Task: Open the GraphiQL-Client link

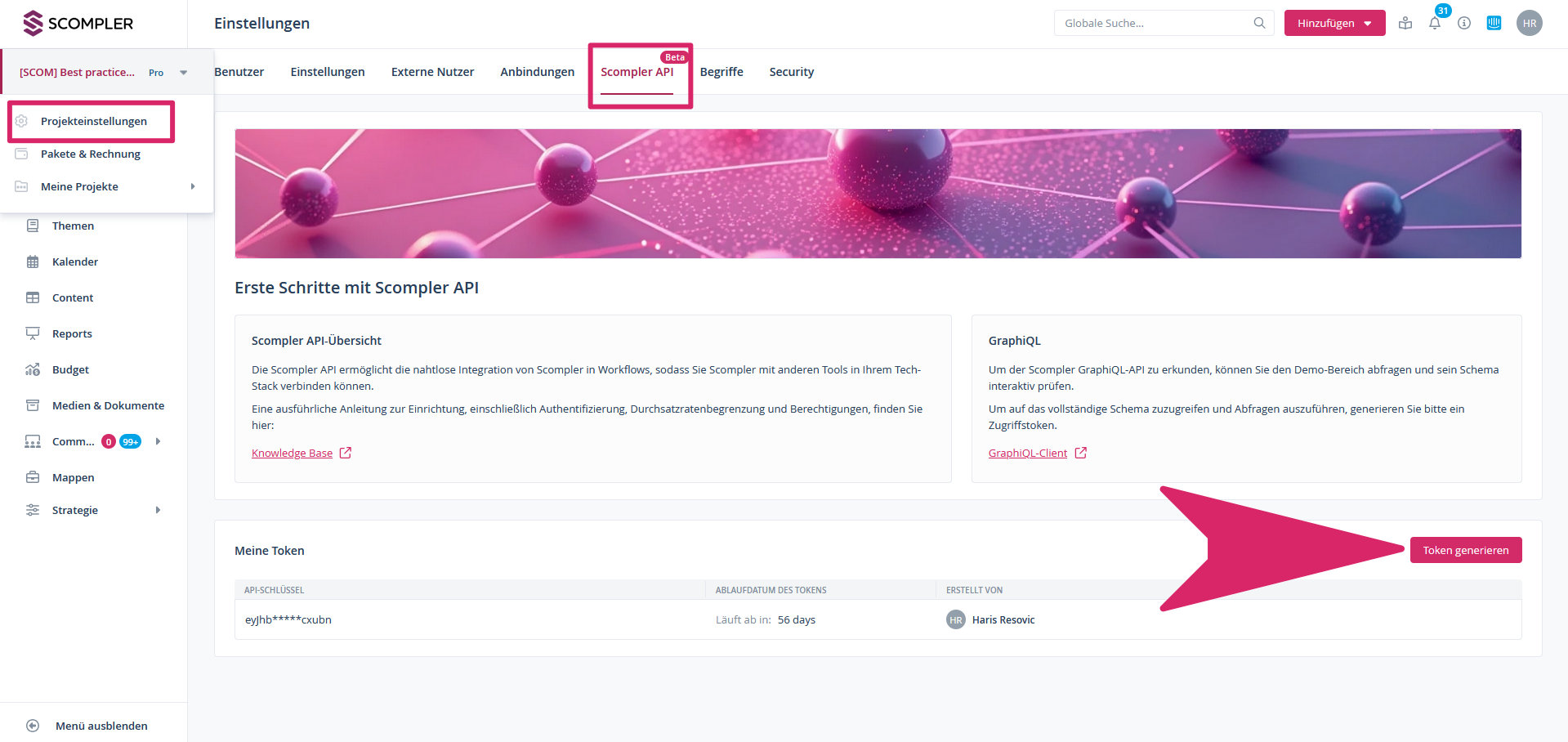Action: [1027, 454]
